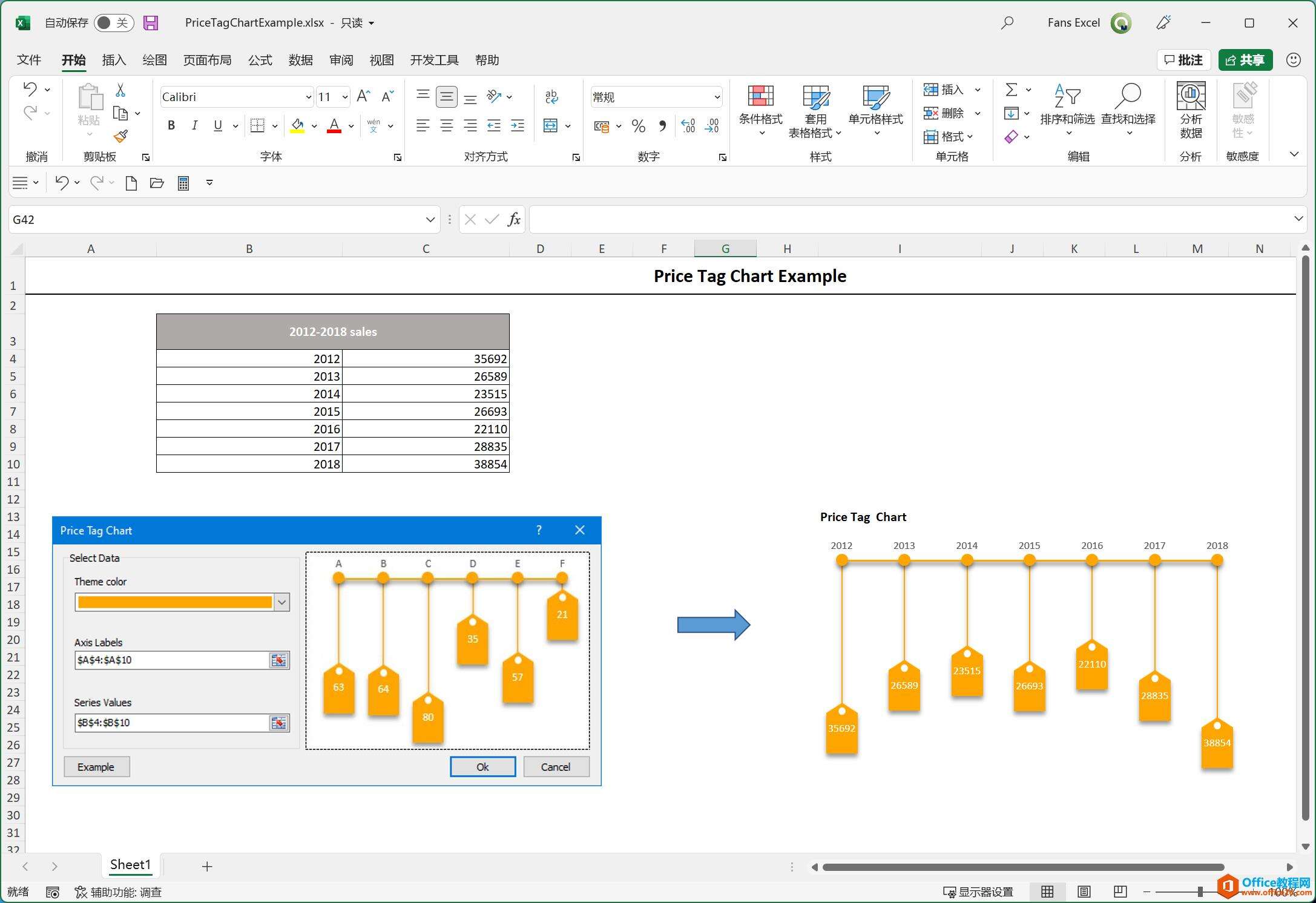The width and height of the screenshot is (1316, 903).
Task: Expand the Calibri font name dropdown
Action: [308, 97]
